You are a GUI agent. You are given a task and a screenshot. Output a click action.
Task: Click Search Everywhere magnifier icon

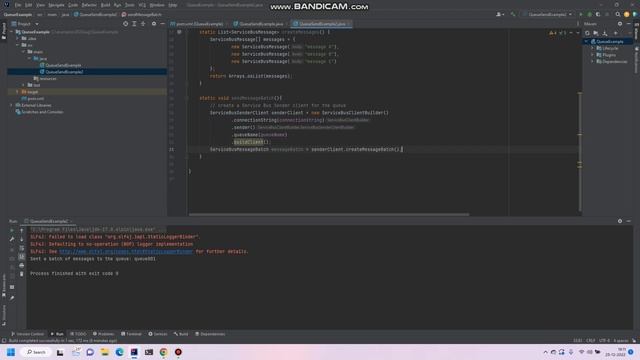pyautogui.click(x=618, y=14)
